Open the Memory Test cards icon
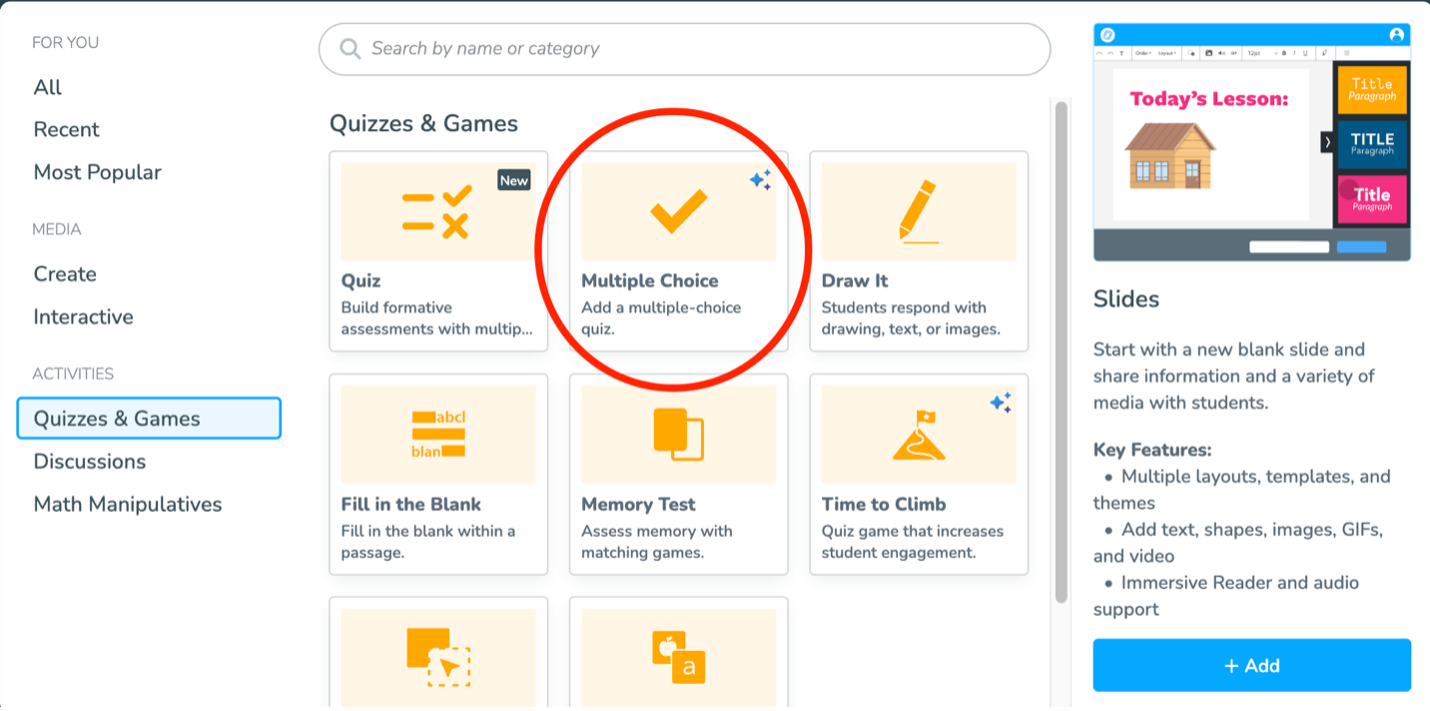 coord(678,435)
